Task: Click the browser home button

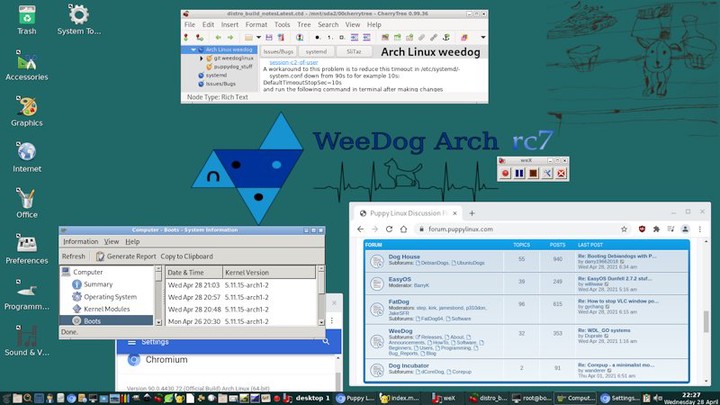Action: pos(403,229)
